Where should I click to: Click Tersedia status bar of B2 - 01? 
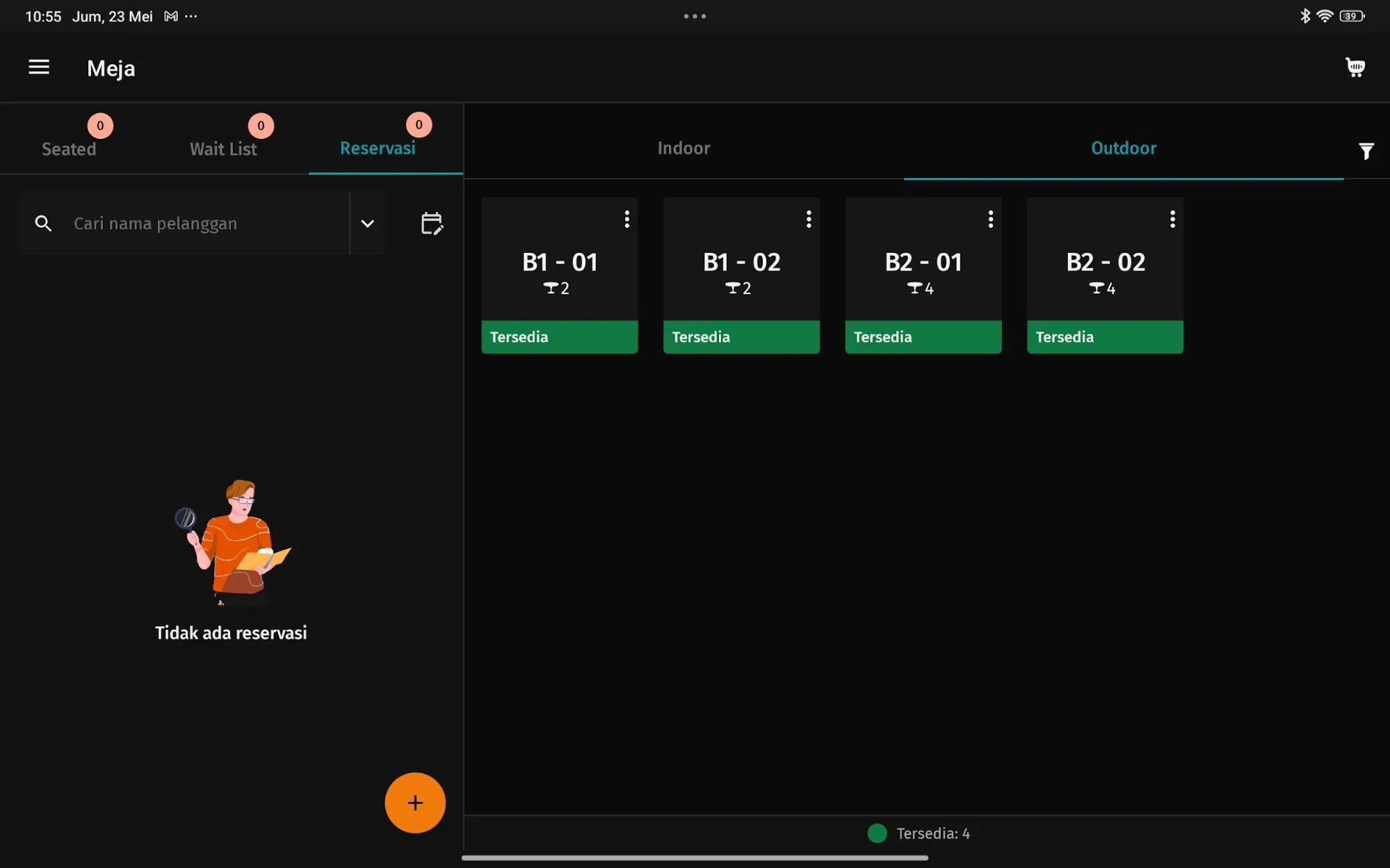tap(923, 337)
